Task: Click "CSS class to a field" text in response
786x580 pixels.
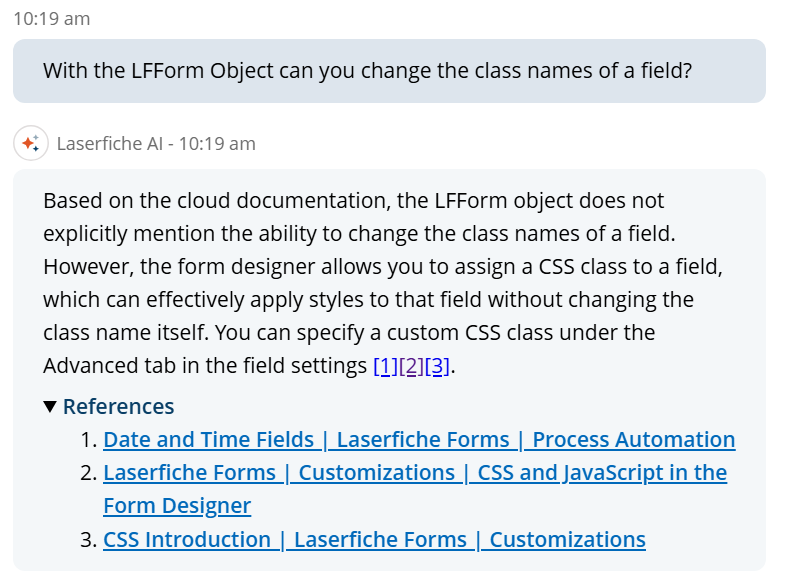Action: tap(630, 267)
